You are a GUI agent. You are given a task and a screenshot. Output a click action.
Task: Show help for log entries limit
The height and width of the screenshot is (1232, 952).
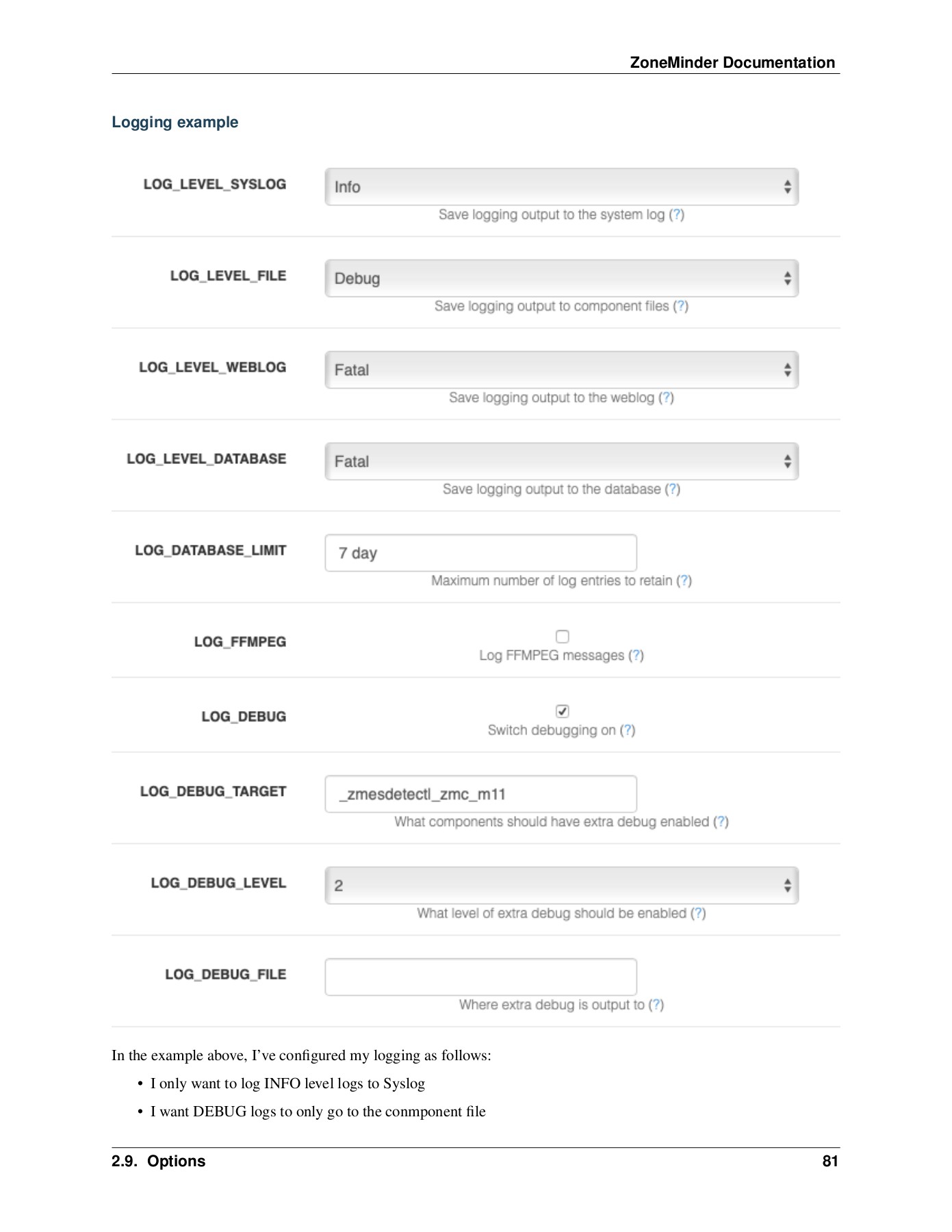pyautogui.click(x=684, y=581)
